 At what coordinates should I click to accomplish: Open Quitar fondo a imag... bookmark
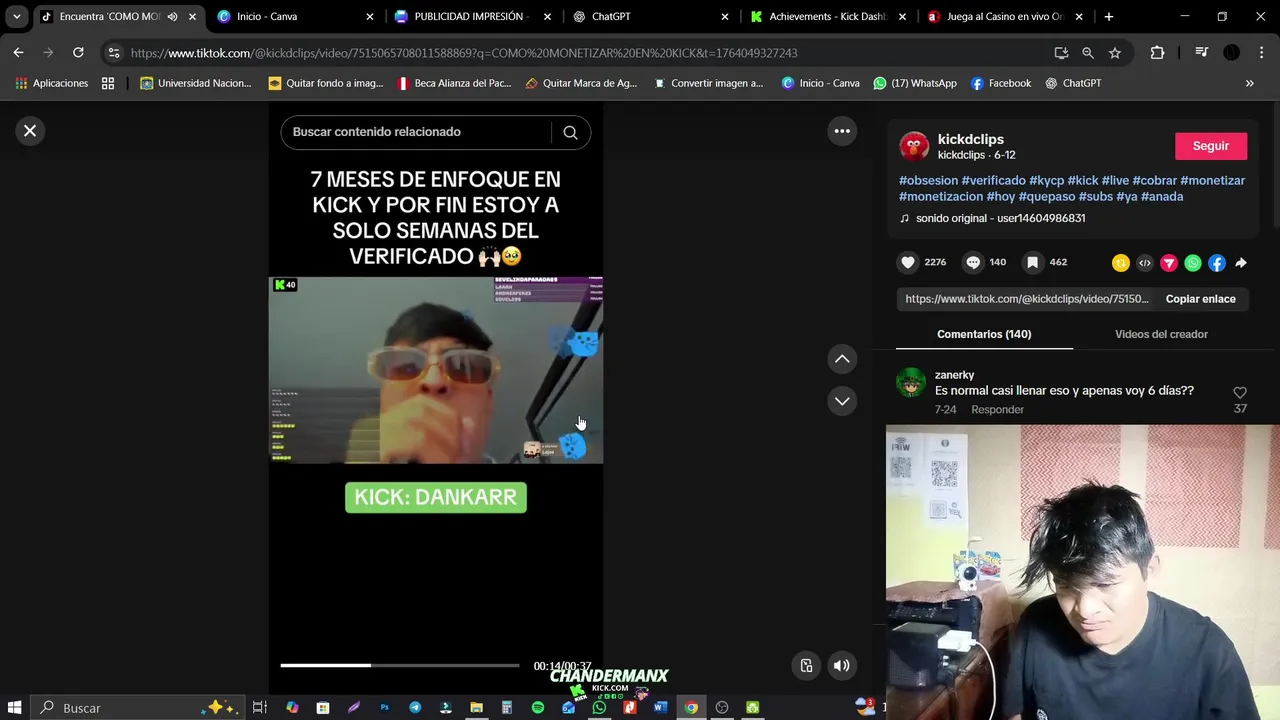pyautogui.click(x=326, y=83)
